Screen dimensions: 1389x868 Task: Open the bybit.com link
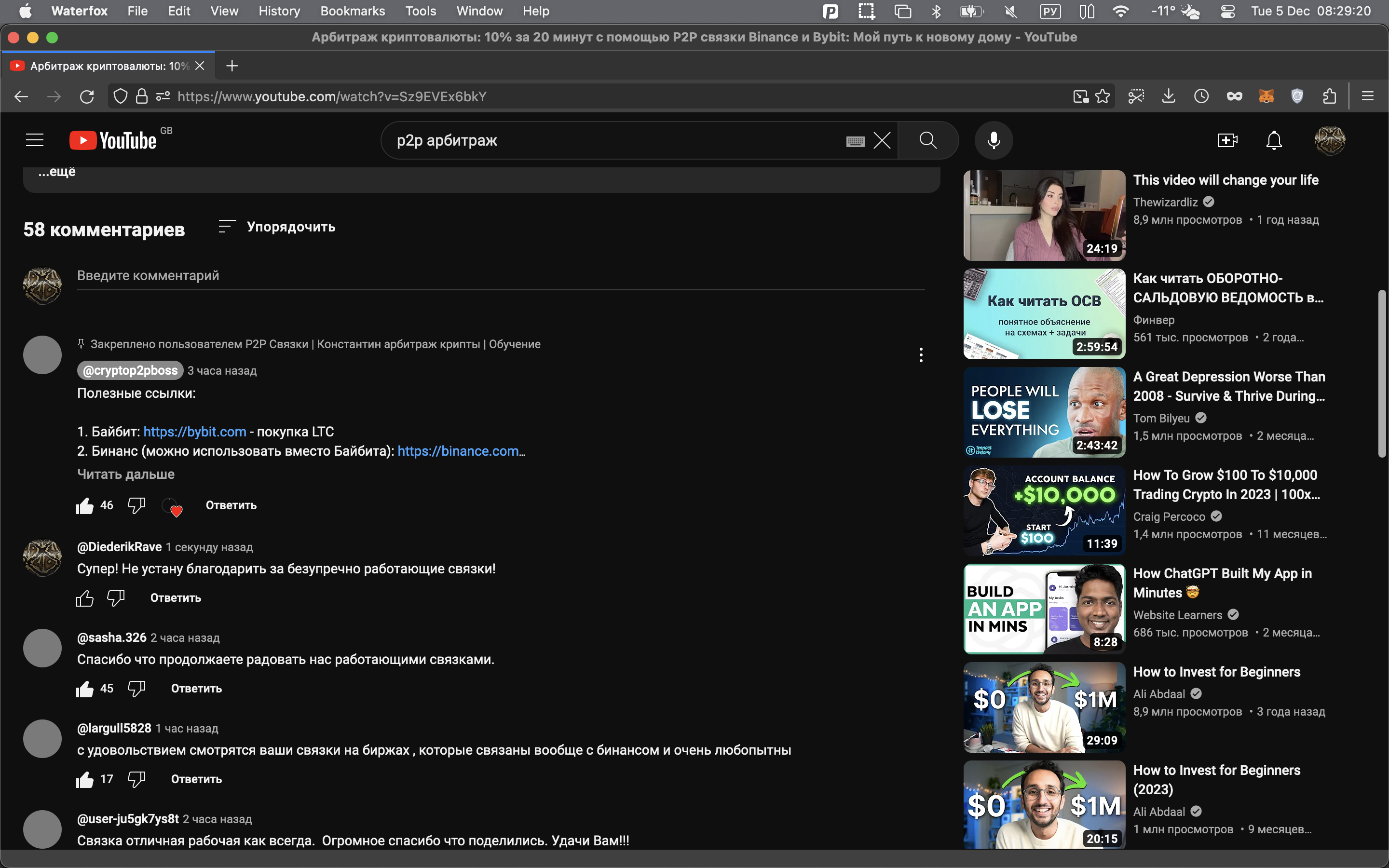(194, 432)
